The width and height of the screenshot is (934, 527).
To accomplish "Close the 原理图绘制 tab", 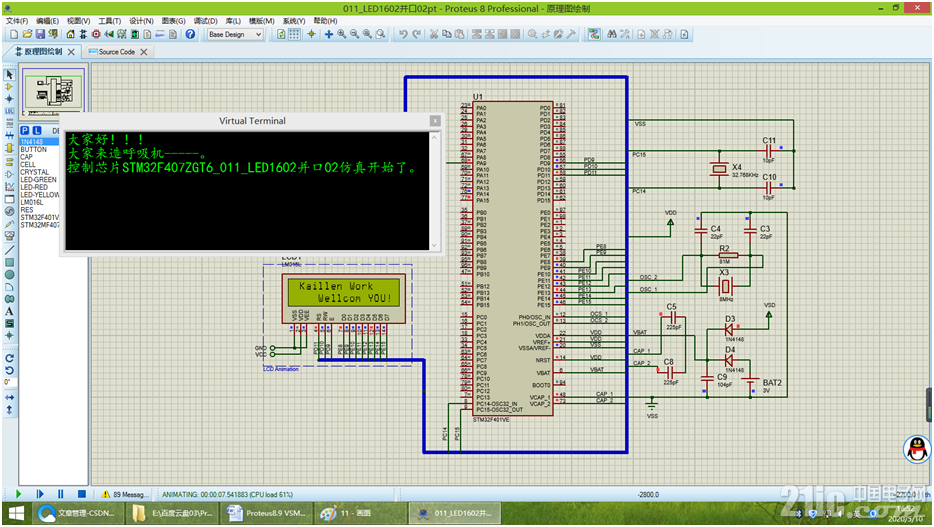I will tap(71, 52).
